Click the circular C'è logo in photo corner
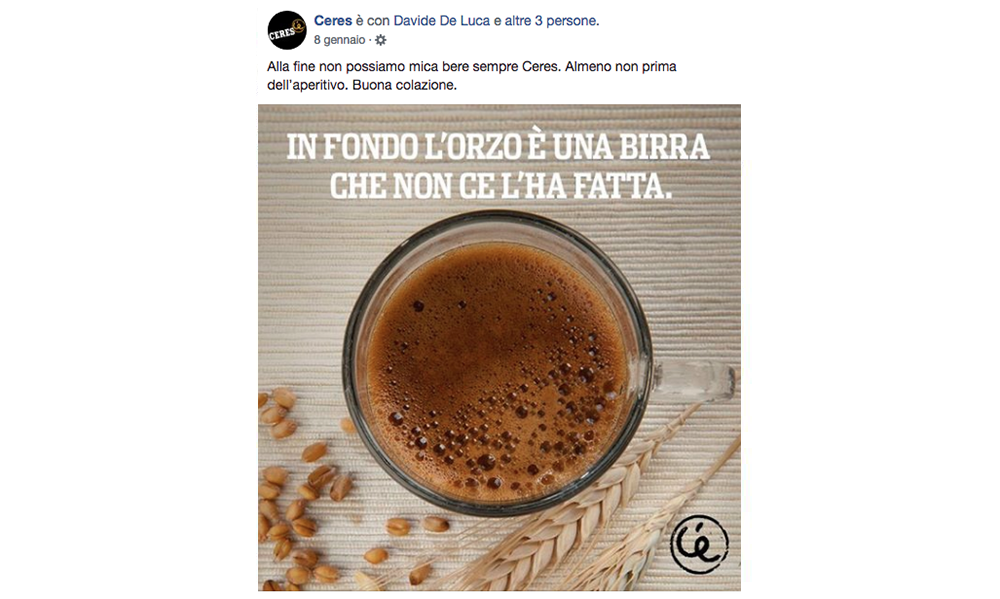The width and height of the screenshot is (1000, 599). [699, 544]
